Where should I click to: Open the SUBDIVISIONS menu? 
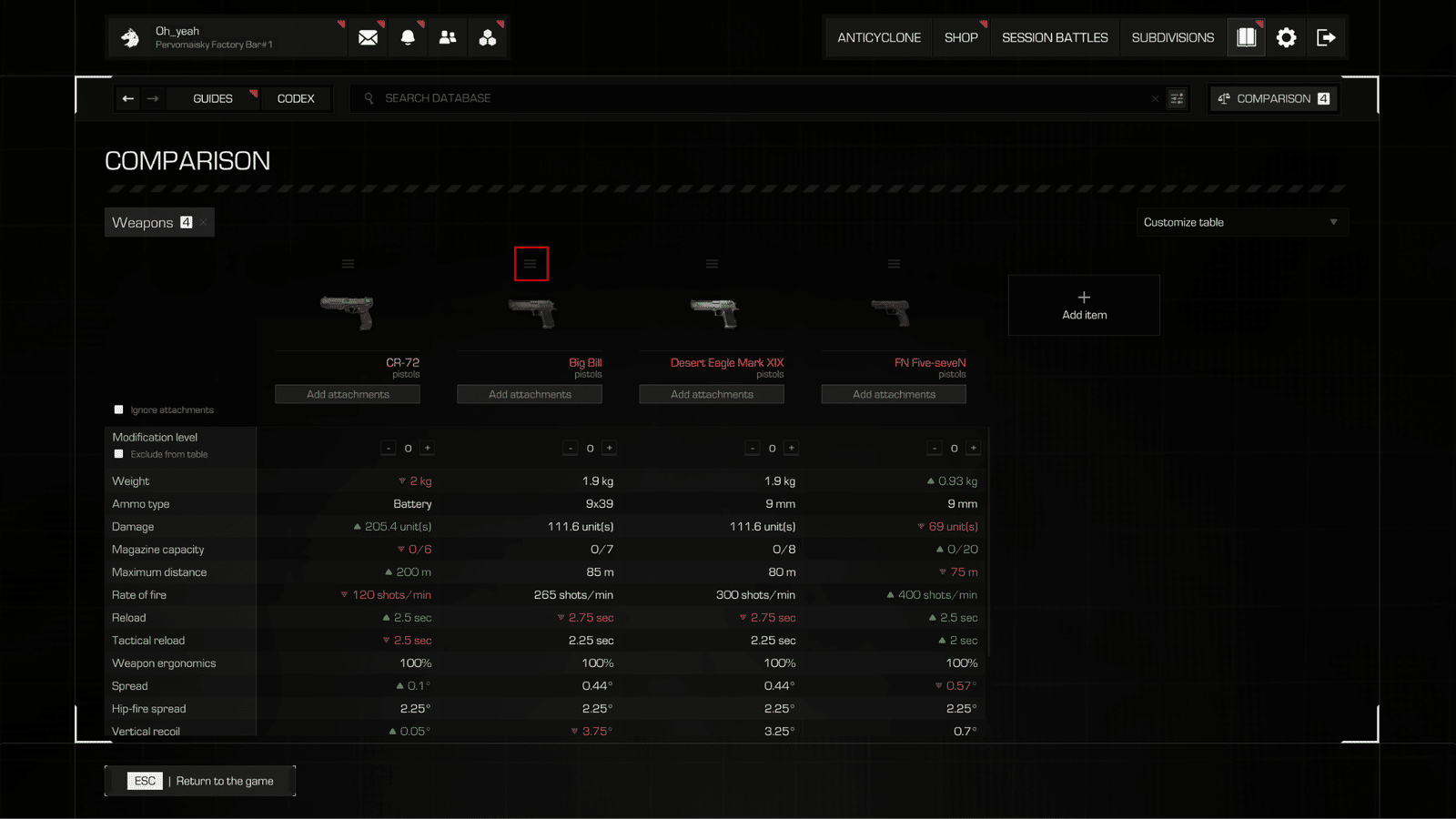[x=1173, y=37]
